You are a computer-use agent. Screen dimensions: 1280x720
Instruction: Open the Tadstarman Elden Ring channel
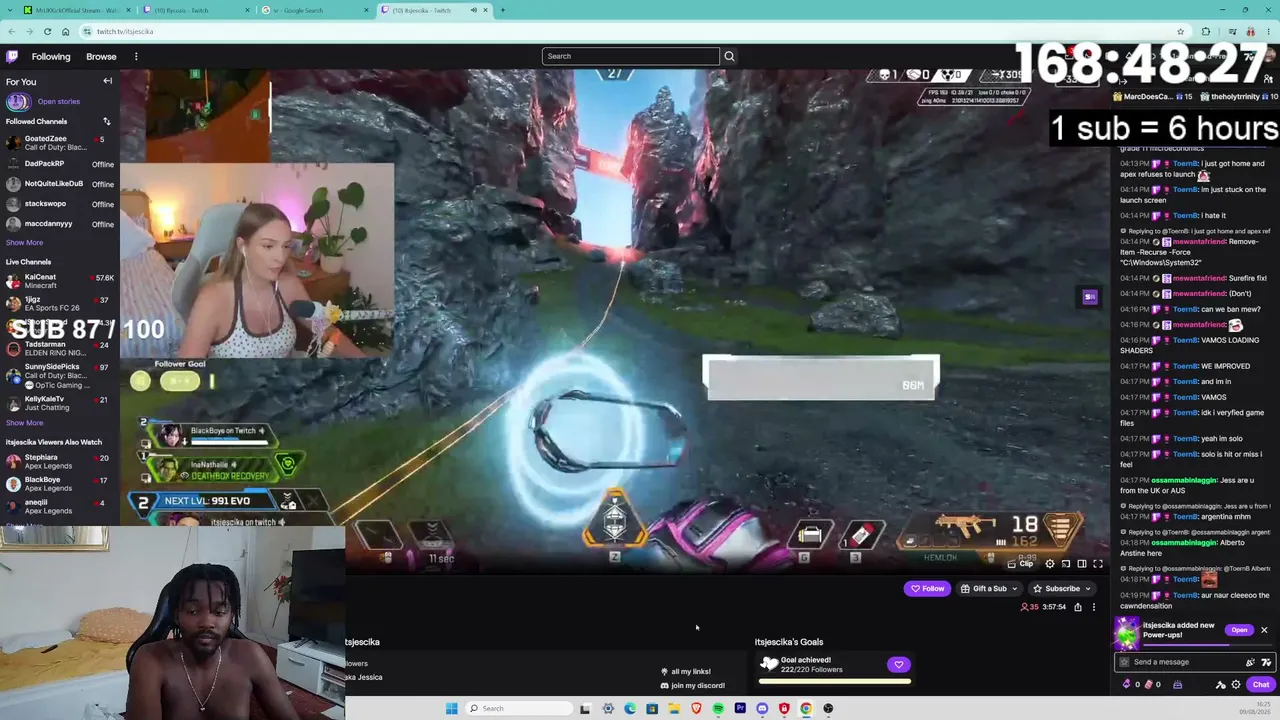(x=60, y=348)
